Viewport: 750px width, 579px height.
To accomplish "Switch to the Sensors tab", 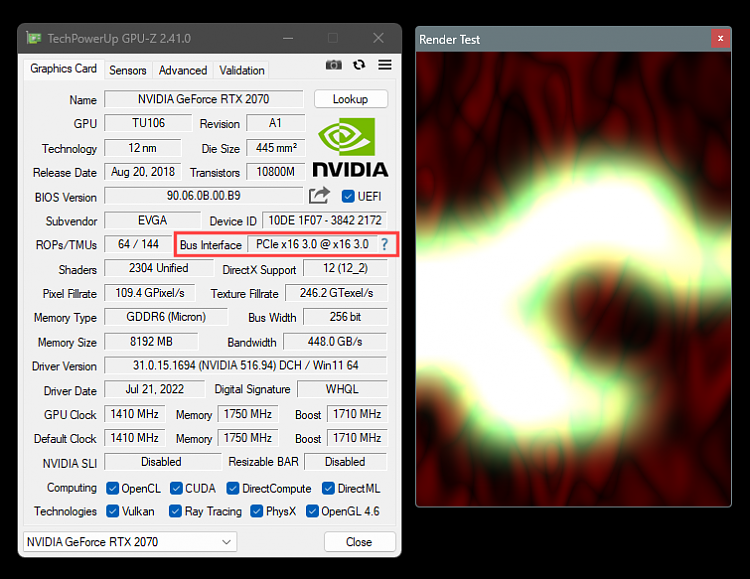I will tap(128, 70).
